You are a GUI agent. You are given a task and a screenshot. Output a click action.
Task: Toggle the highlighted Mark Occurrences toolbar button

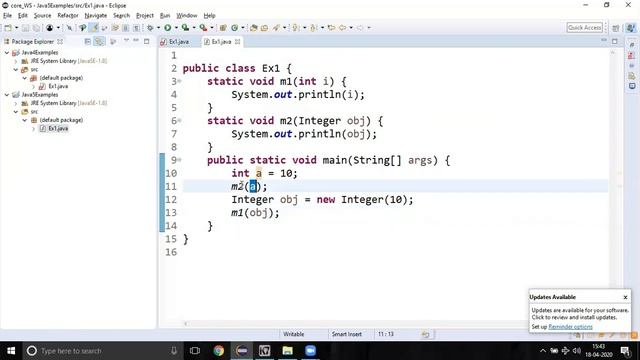click(94, 28)
